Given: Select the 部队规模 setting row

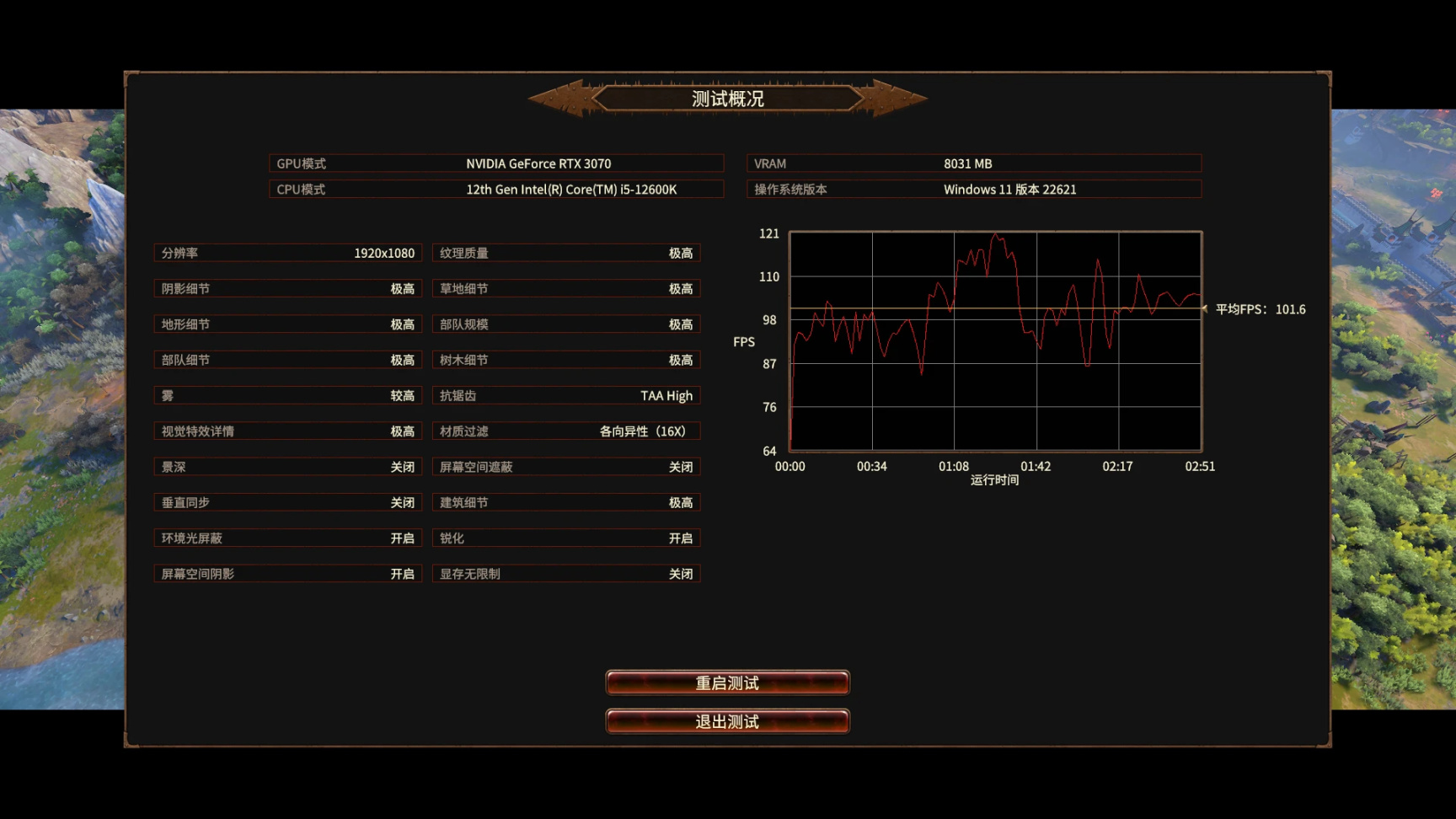Looking at the screenshot, I should (x=566, y=324).
